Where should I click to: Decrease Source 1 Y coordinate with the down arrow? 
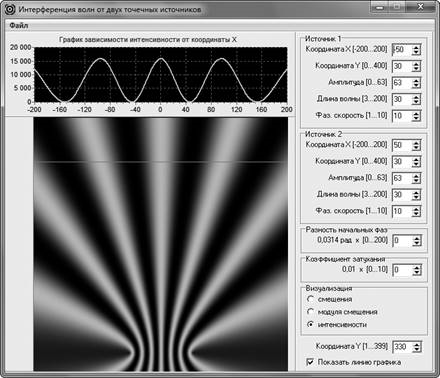(x=416, y=69)
